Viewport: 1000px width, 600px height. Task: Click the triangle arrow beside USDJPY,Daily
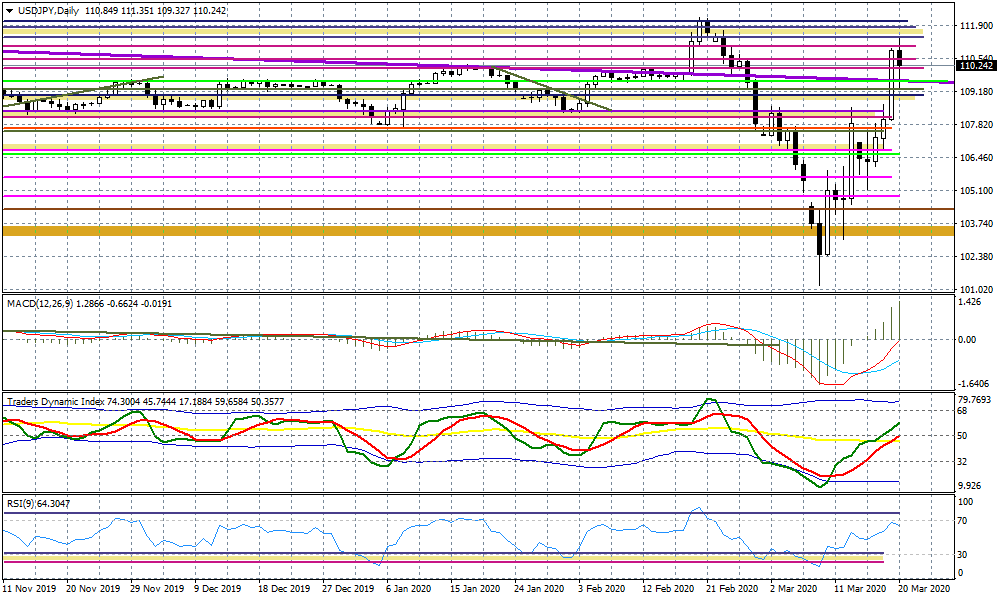point(10,11)
